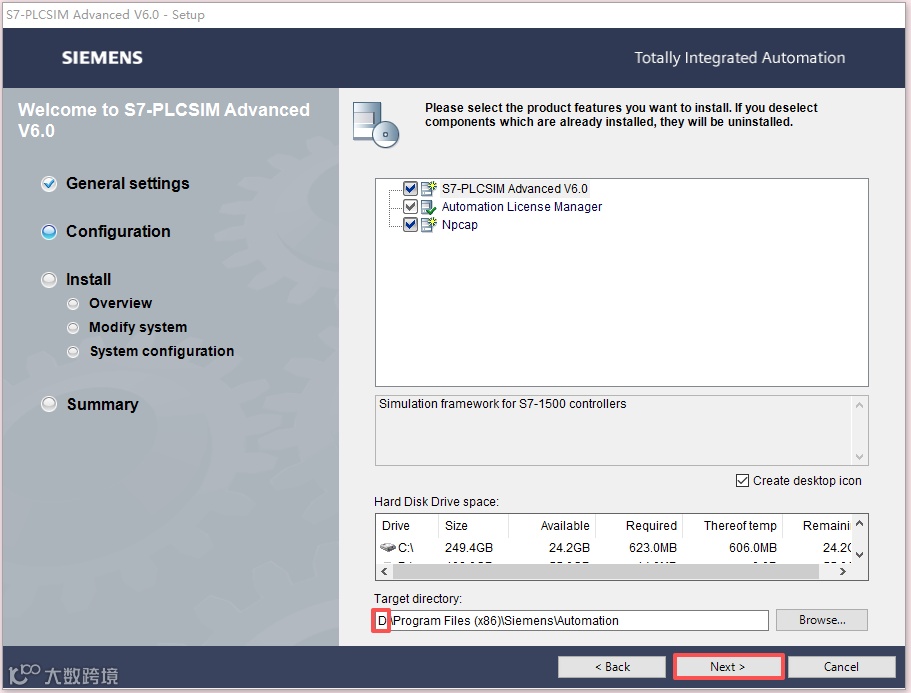
Task: Click the Target directory path field
Action: tap(572, 620)
